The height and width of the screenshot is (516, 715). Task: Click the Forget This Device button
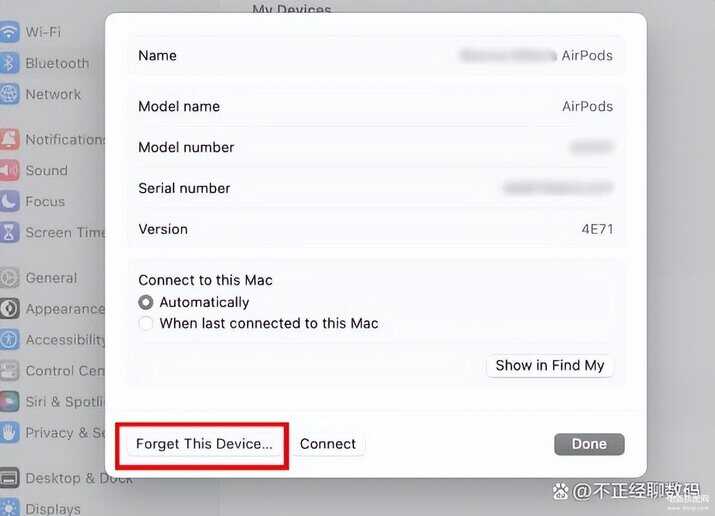tap(204, 444)
